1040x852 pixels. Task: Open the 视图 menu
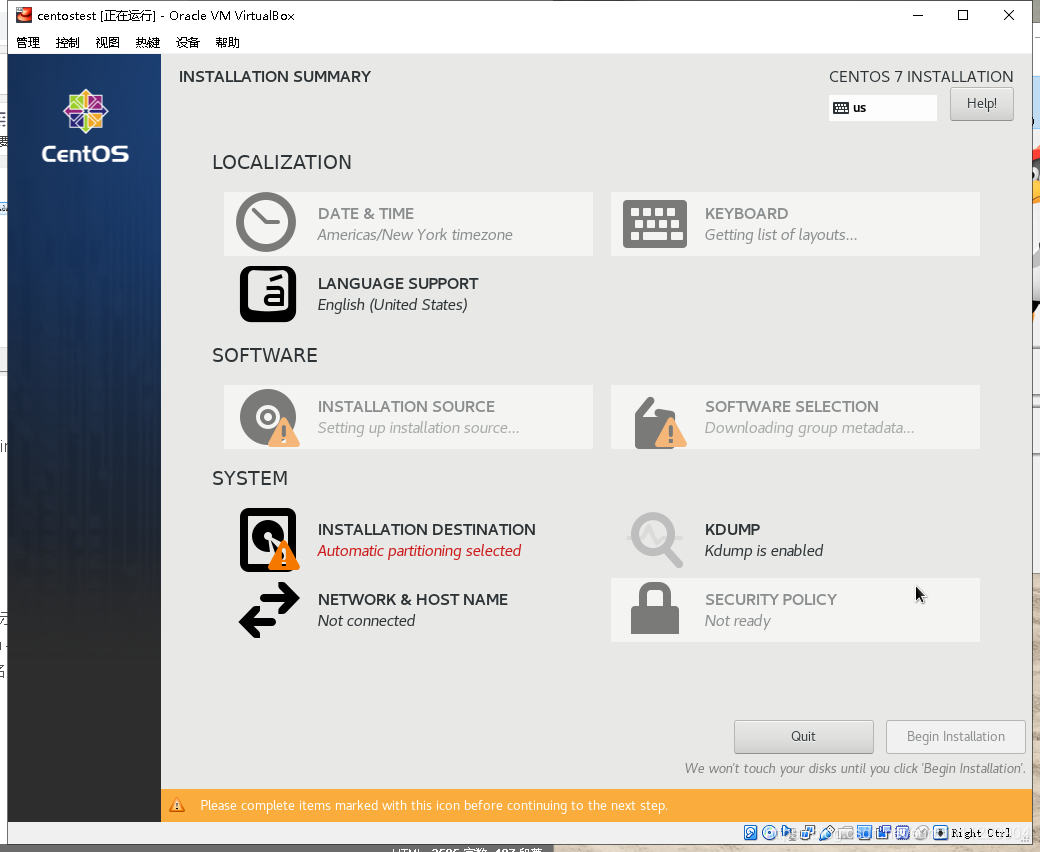click(107, 42)
